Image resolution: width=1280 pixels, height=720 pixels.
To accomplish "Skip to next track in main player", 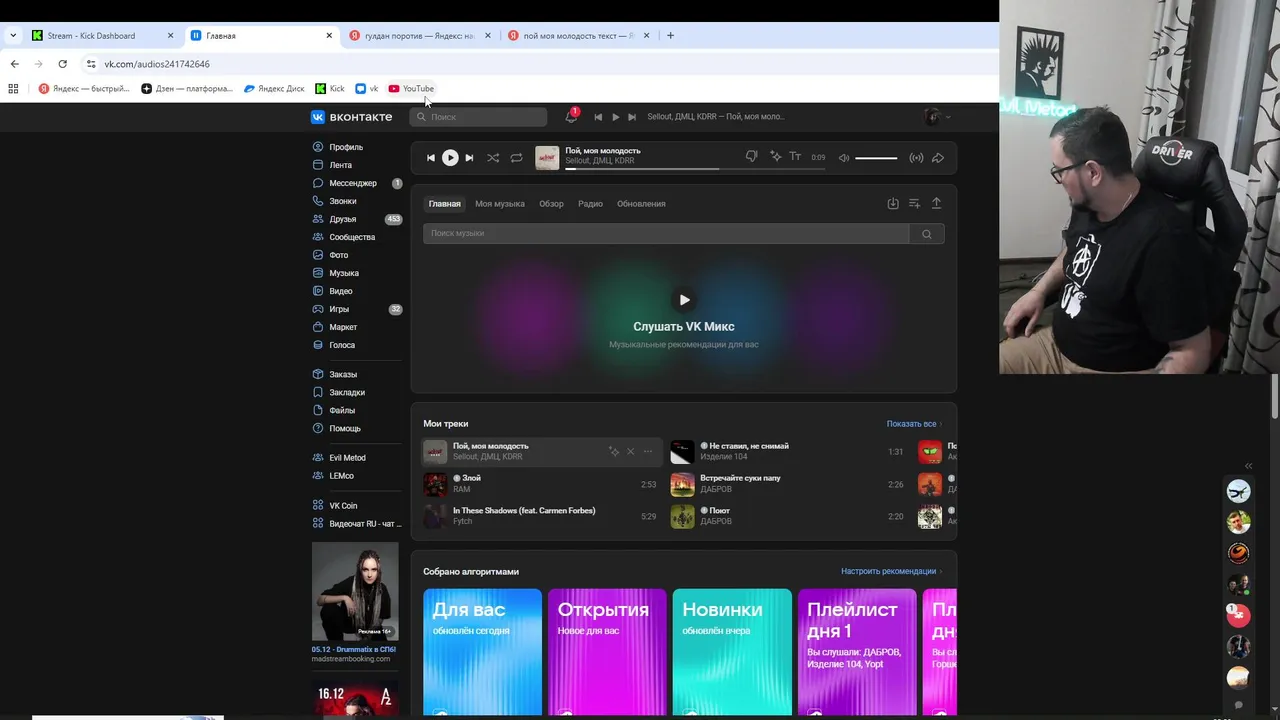I will coord(469,158).
